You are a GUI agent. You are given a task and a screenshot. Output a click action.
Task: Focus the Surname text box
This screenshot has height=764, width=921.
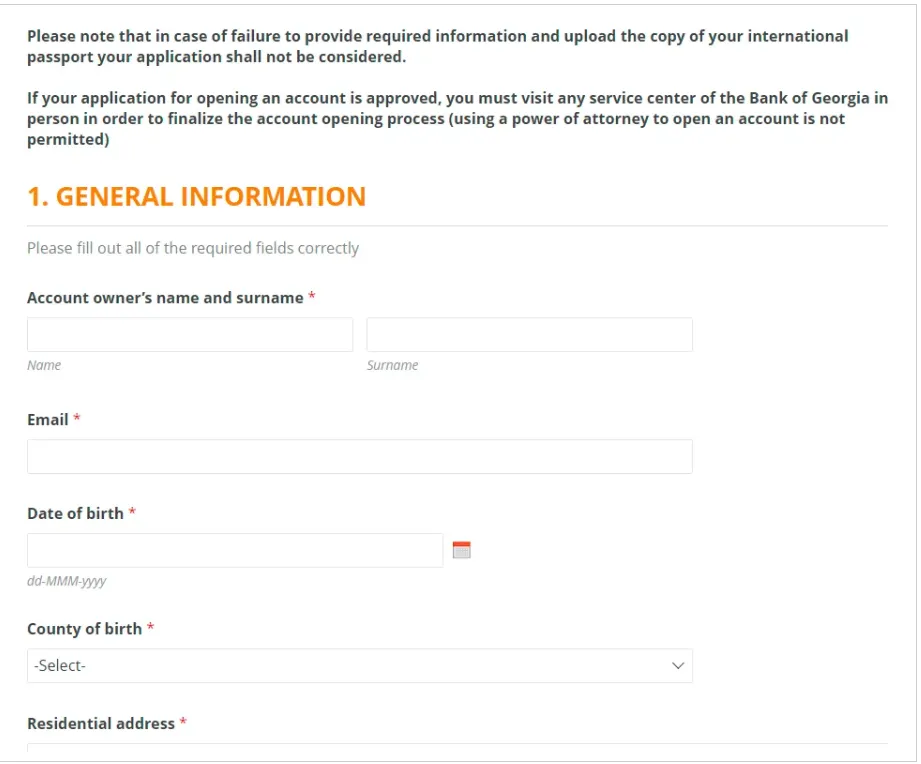[529, 335]
